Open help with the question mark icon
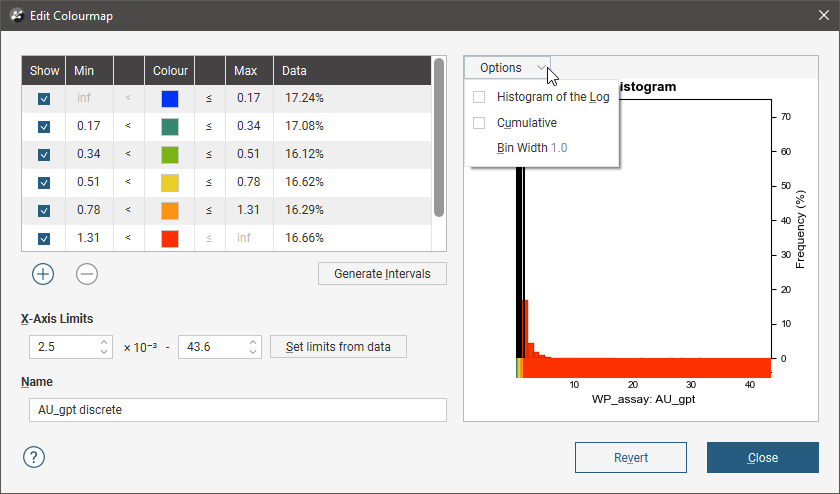 click(34, 457)
